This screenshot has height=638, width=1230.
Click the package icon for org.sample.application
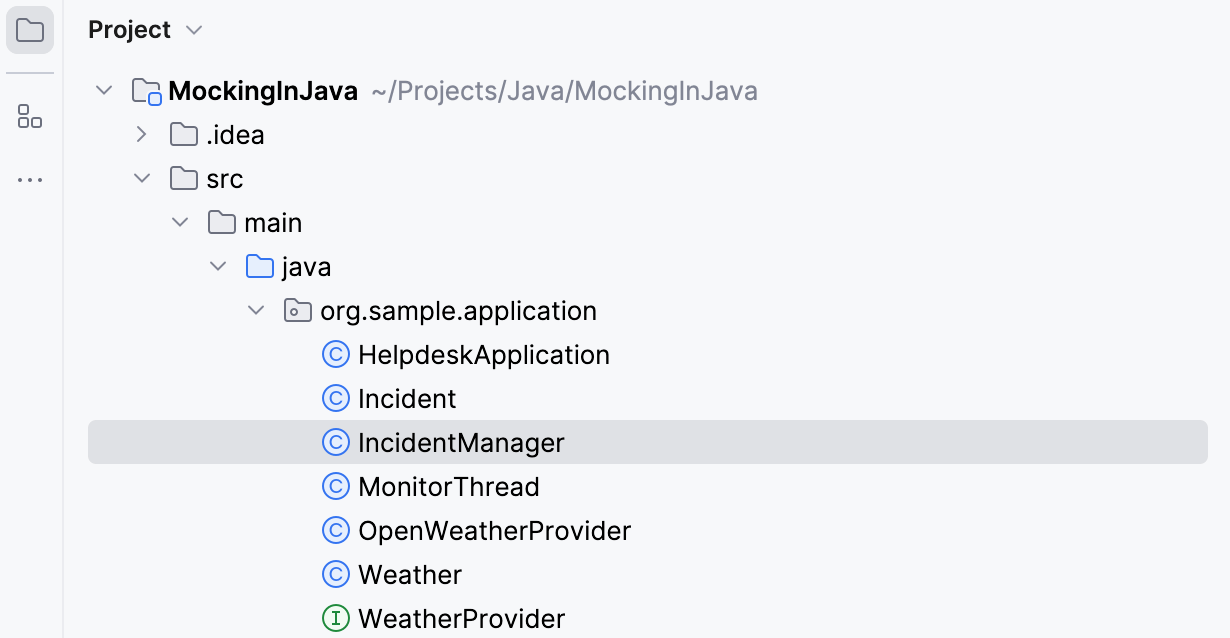point(297,310)
